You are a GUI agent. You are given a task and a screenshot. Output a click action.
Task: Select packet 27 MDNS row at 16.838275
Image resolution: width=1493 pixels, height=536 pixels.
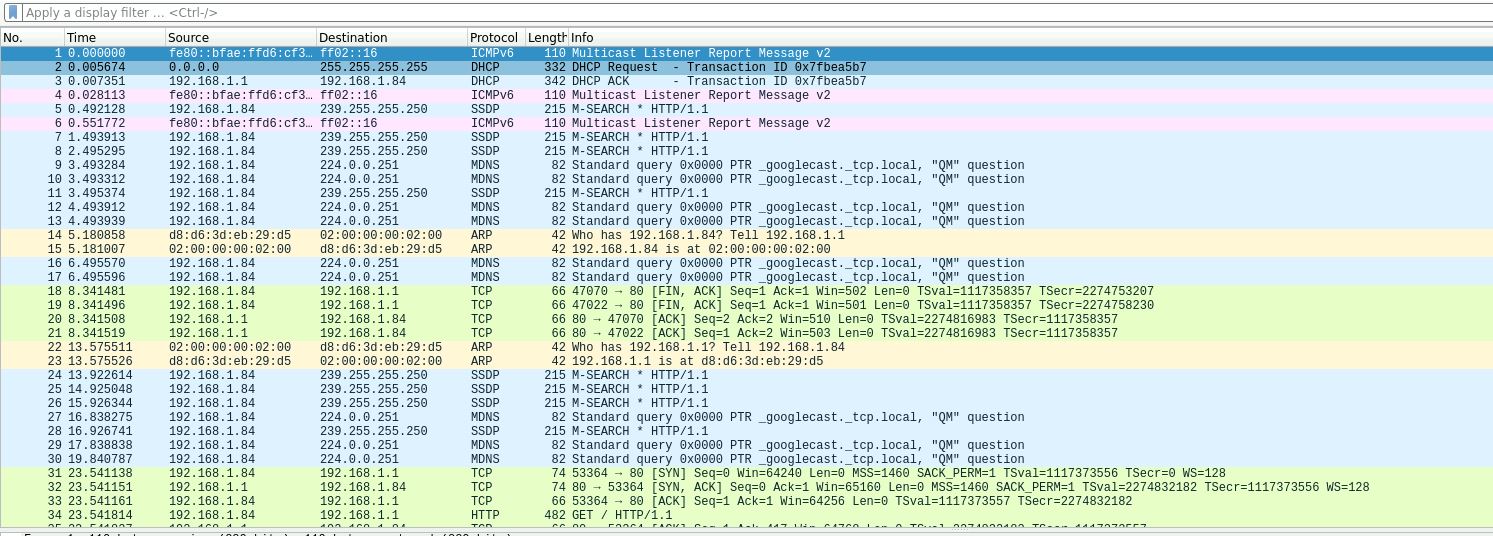746,417
